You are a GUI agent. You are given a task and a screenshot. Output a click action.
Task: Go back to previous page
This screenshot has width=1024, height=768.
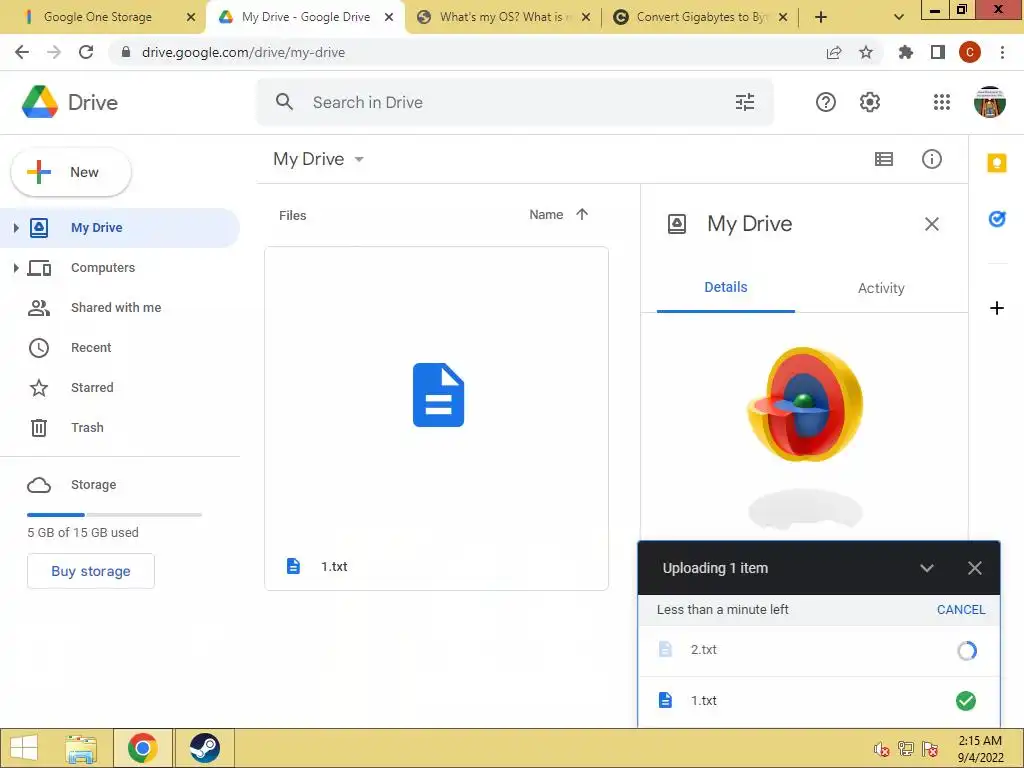point(22,52)
